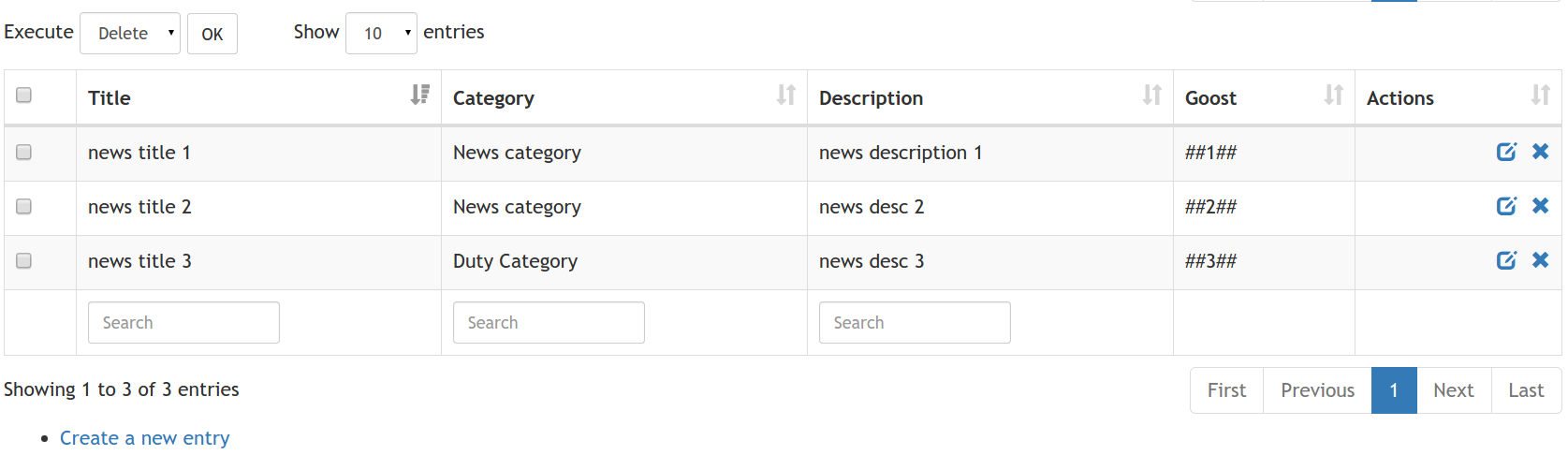Remove the news title 3 entry
The height and width of the screenshot is (455, 1568).
coord(1540,260)
